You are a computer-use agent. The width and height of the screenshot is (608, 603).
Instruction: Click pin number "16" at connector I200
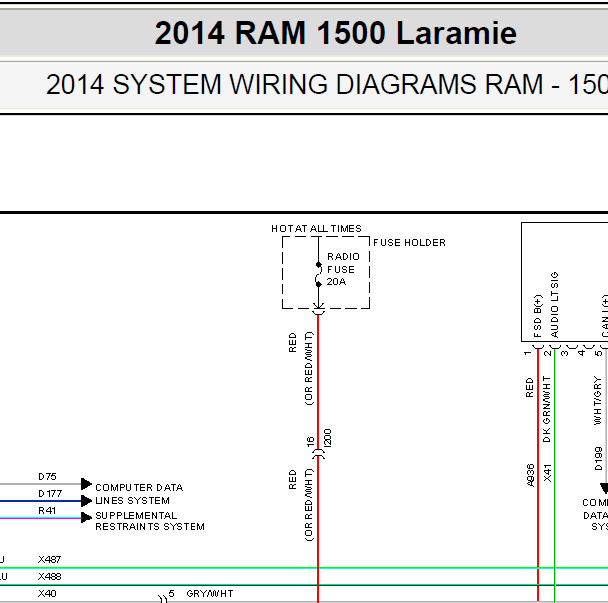tap(310, 441)
